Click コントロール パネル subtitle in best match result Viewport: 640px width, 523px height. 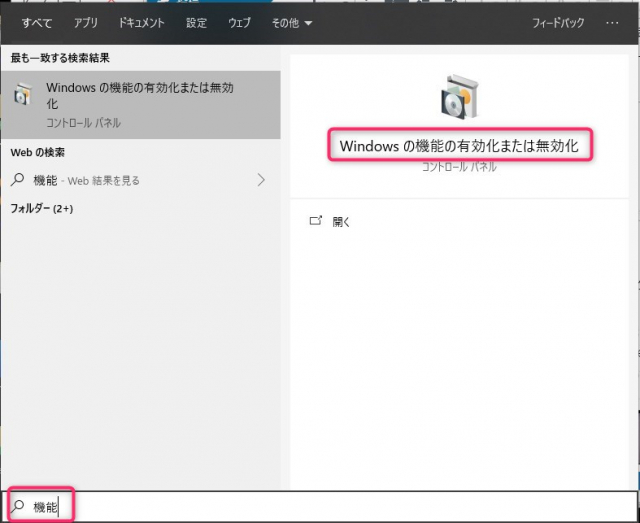[83, 123]
